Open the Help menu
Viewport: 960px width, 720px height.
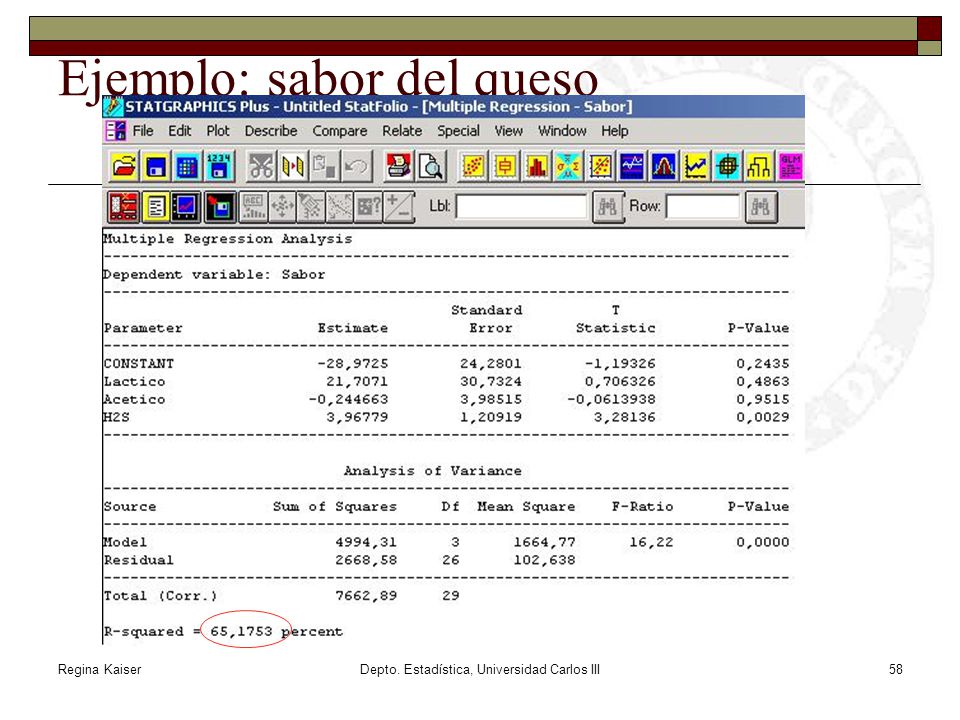pyautogui.click(x=615, y=131)
